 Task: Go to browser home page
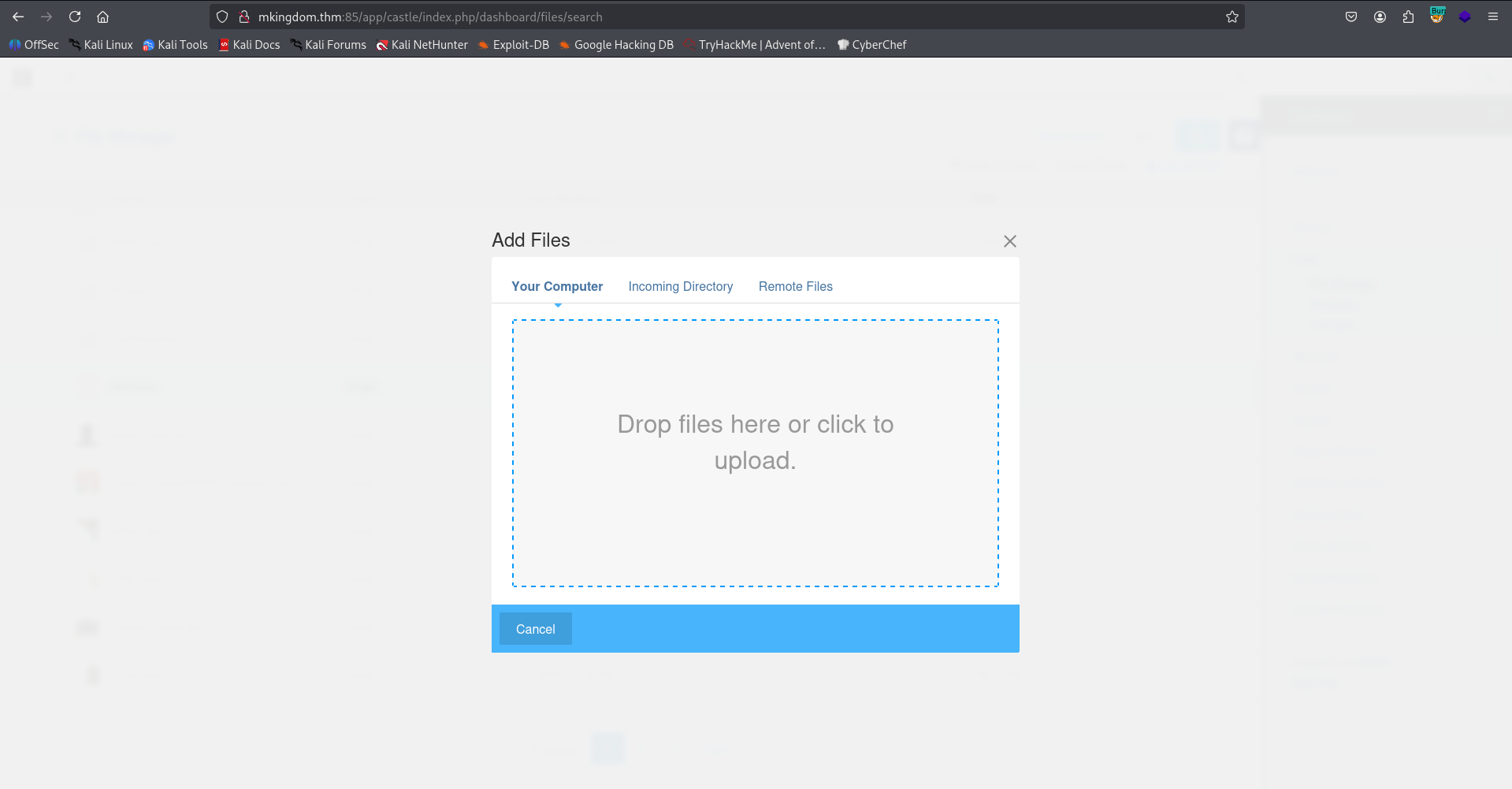[102, 17]
